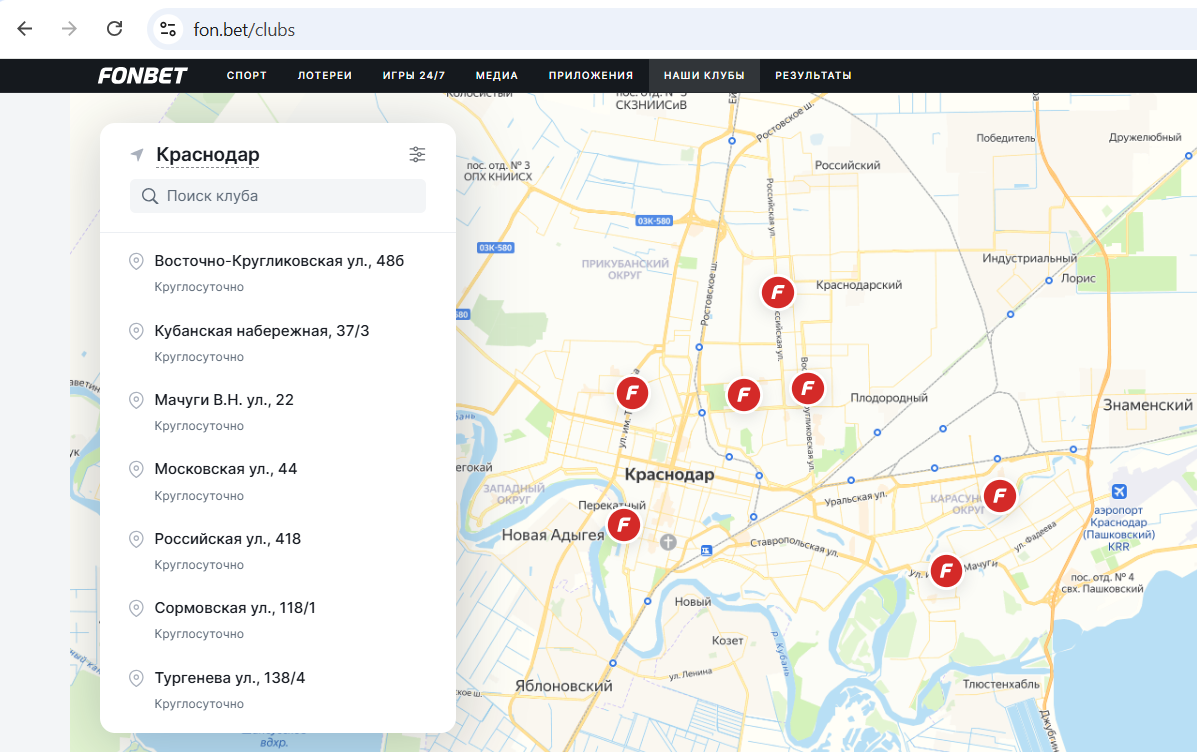Click the train station icon on the map
The height and width of the screenshot is (752, 1197).
[706, 550]
